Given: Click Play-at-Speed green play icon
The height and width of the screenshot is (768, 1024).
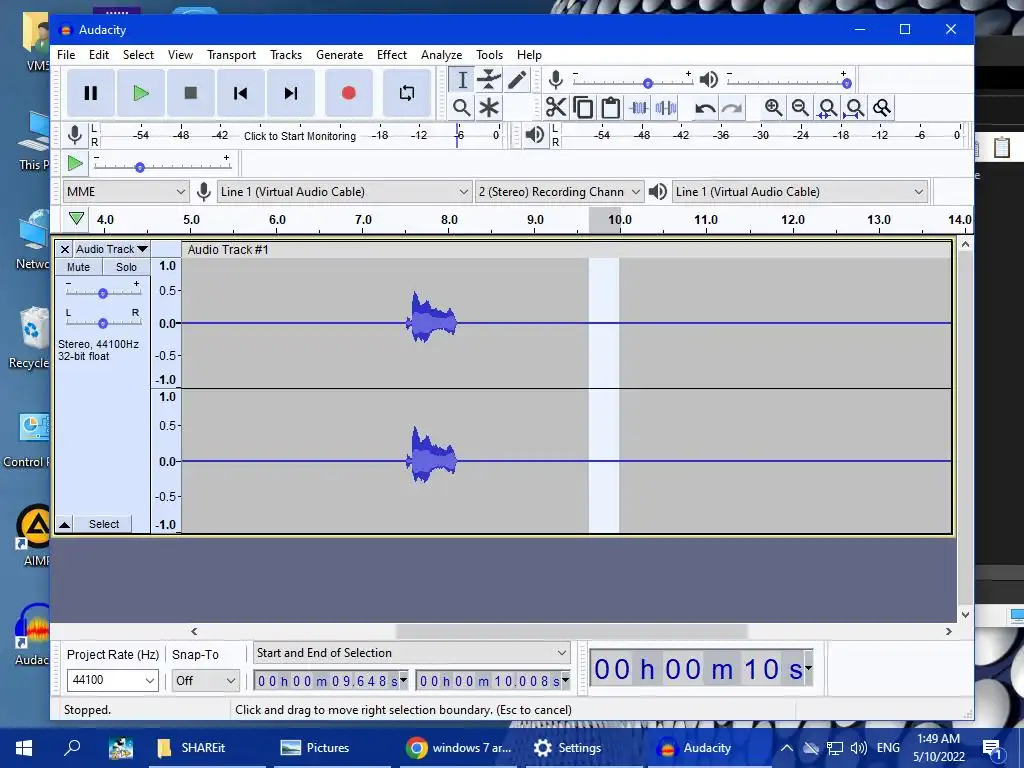Looking at the screenshot, I should pyautogui.click(x=75, y=163).
